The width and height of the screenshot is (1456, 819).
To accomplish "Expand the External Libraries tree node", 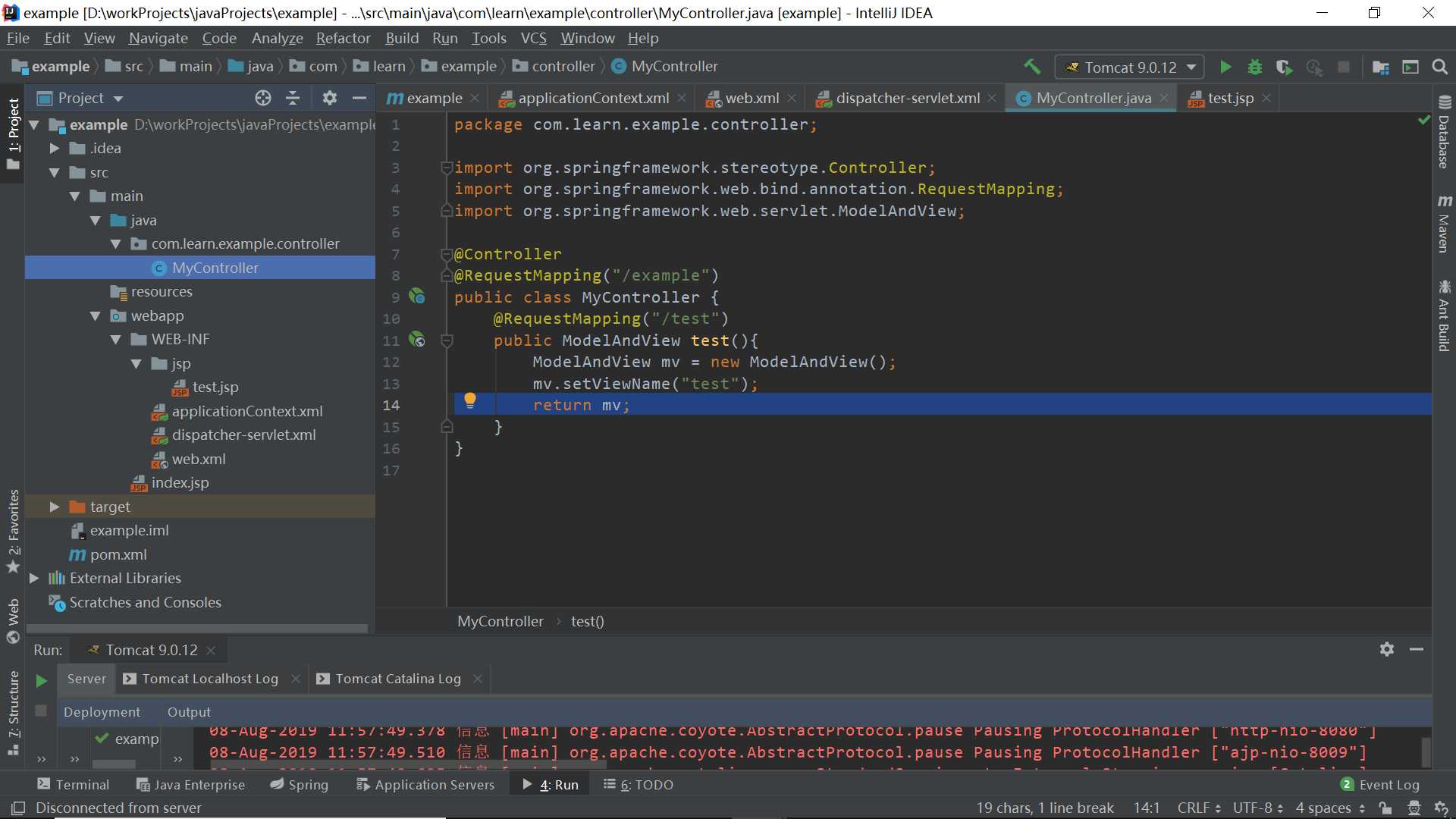I will point(34,578).
